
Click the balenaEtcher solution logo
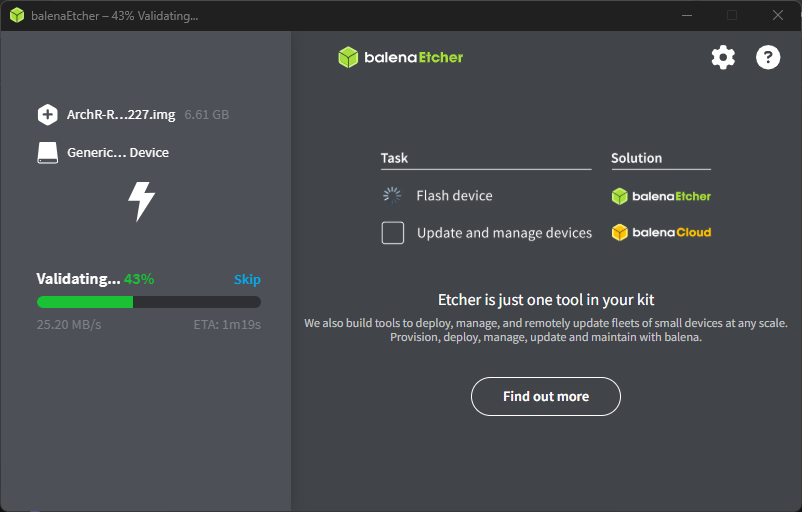[x=661, y=196]
